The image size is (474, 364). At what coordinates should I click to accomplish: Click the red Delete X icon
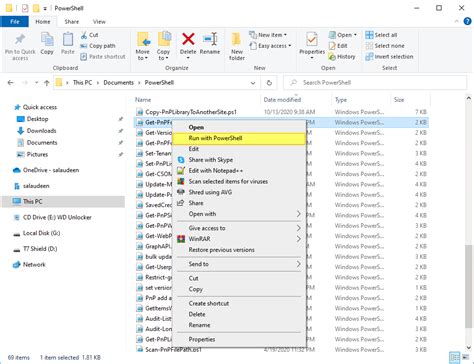188,39
